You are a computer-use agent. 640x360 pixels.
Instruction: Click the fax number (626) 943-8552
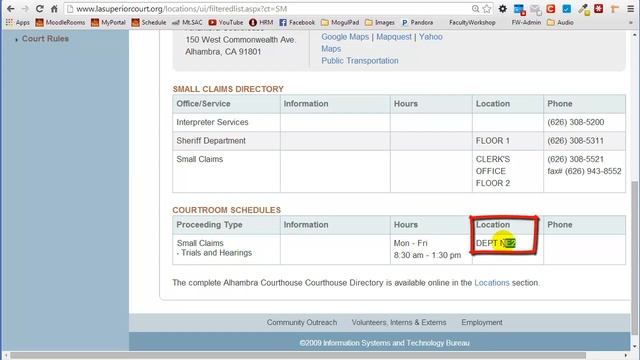[x=584, y=171]
